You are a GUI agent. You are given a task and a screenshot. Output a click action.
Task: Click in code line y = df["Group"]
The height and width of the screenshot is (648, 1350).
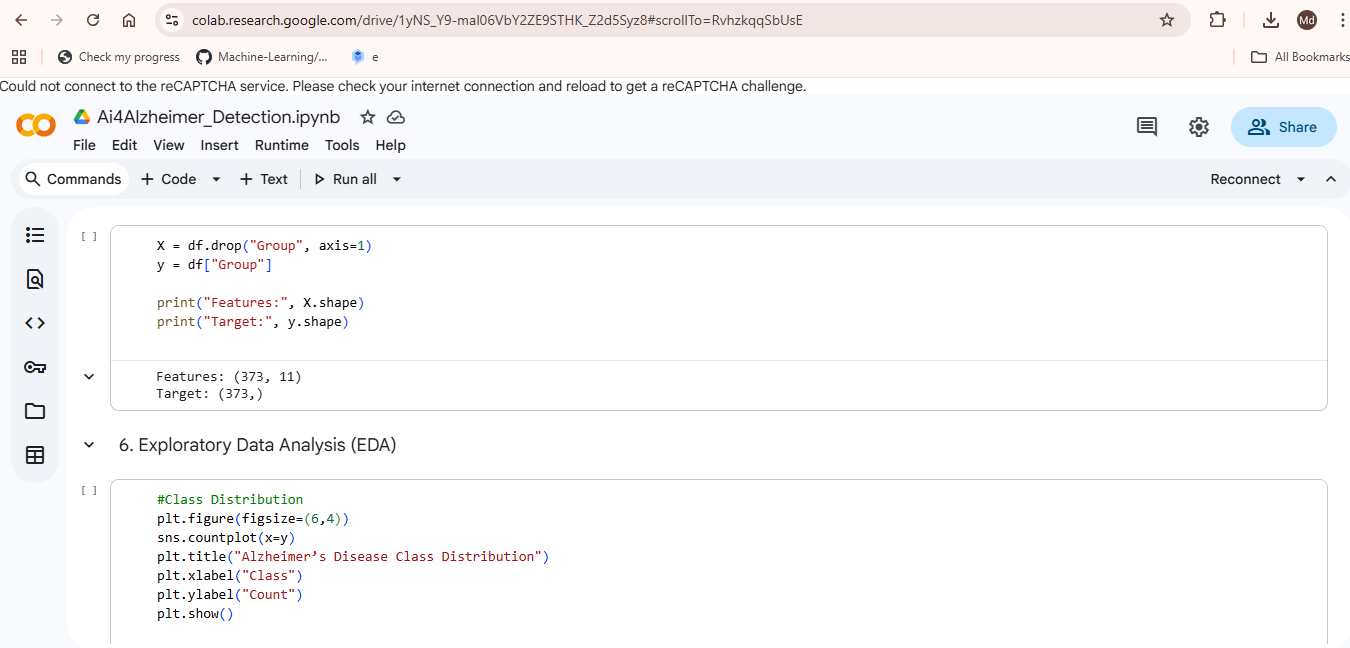coord(214,265)
